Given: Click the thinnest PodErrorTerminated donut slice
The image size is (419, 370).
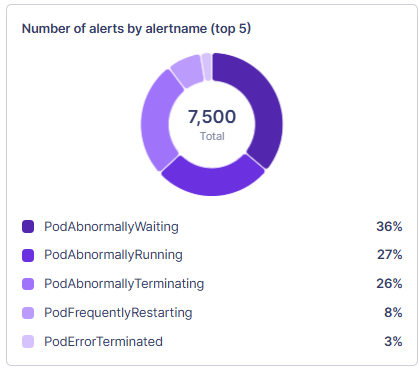Looking at the screenshot, I should click(x=207, y=67).
